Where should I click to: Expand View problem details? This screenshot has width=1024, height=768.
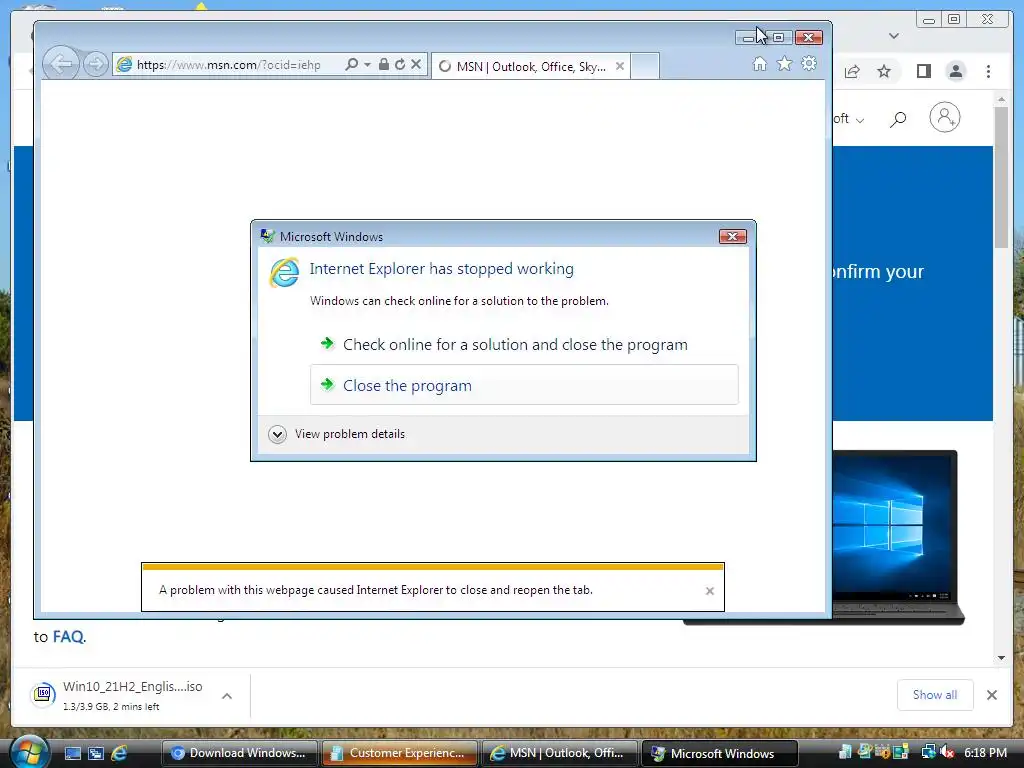pos(337,434)
